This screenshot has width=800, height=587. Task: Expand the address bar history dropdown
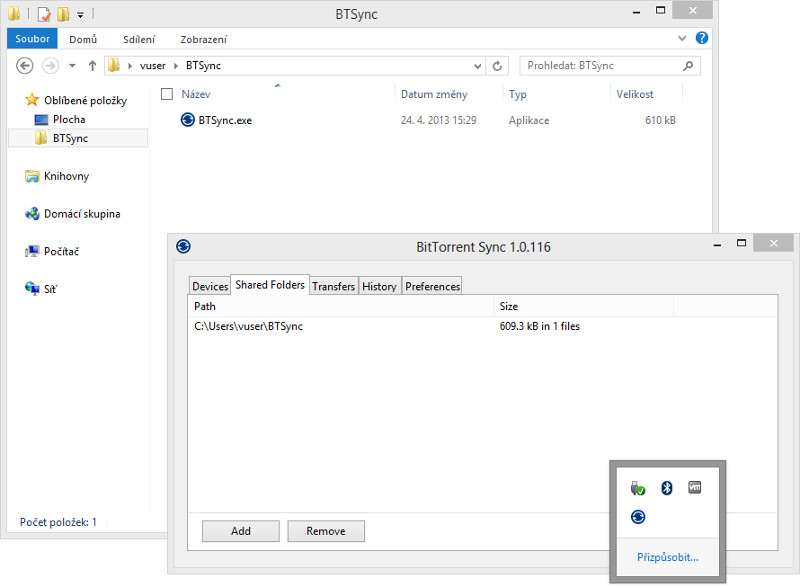[478, 66]
